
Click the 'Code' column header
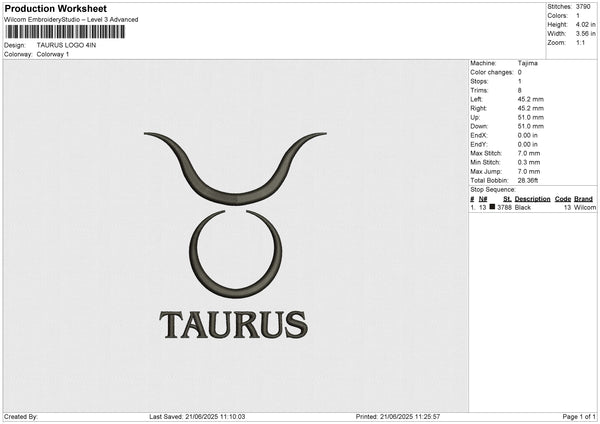click(562, 199)
